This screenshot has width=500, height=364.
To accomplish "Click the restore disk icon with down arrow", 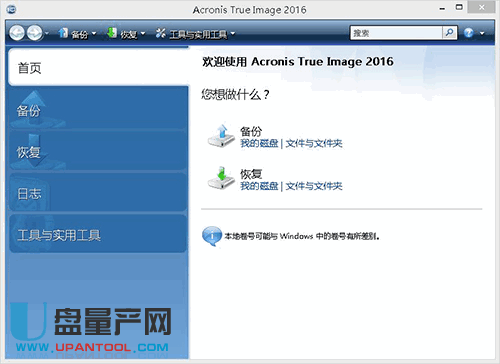I will [x=221, y=178].
